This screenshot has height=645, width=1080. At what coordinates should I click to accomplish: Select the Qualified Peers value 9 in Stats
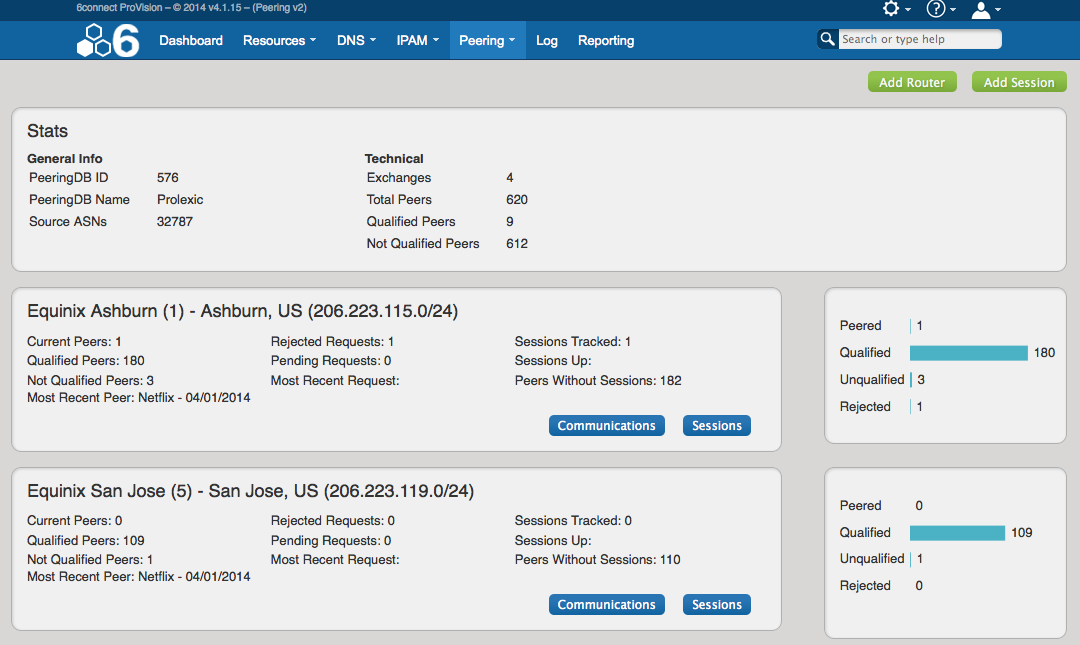pyautogui.click(x=510, y=222)
